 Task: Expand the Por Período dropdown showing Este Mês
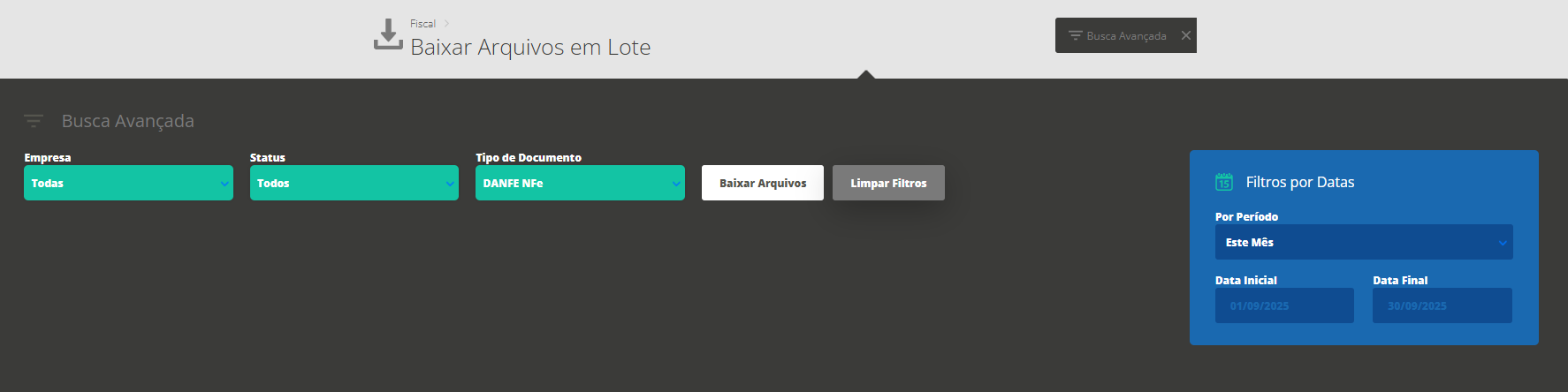coord(1363,242)
